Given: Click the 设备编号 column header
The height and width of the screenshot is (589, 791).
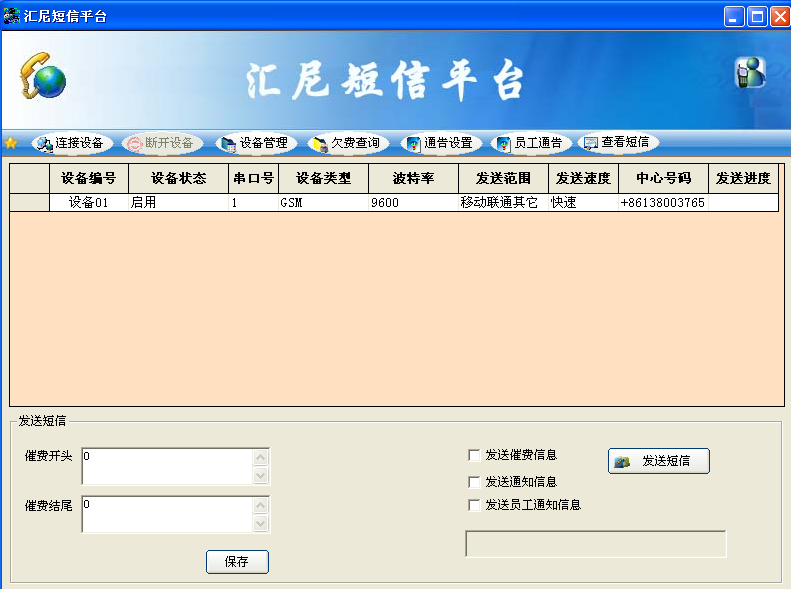Looking at the screenshot, I should (x=88, y=179).
